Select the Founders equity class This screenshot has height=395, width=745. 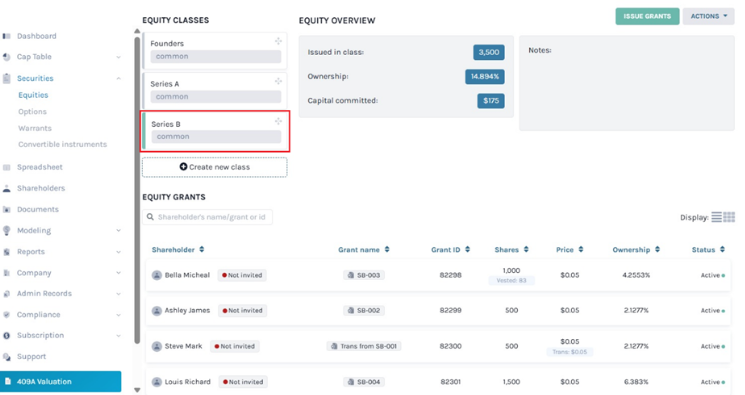tap(214, 50)
